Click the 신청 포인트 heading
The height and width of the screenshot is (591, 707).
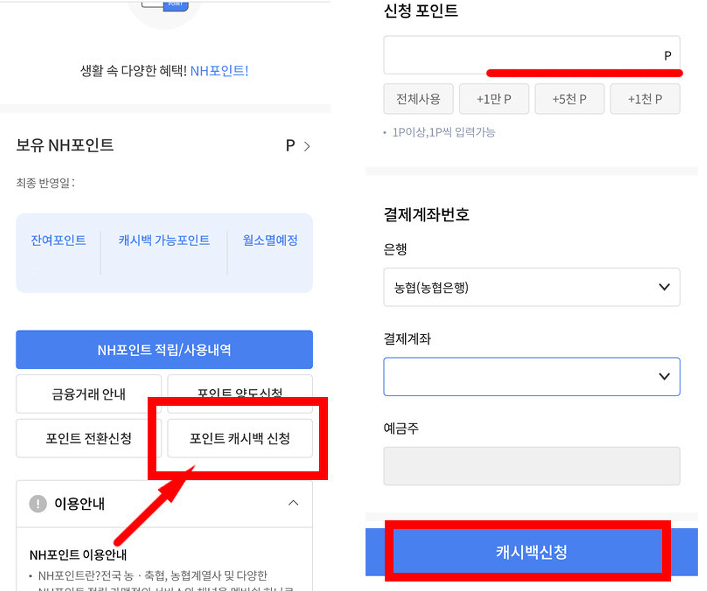click(421, 10)
